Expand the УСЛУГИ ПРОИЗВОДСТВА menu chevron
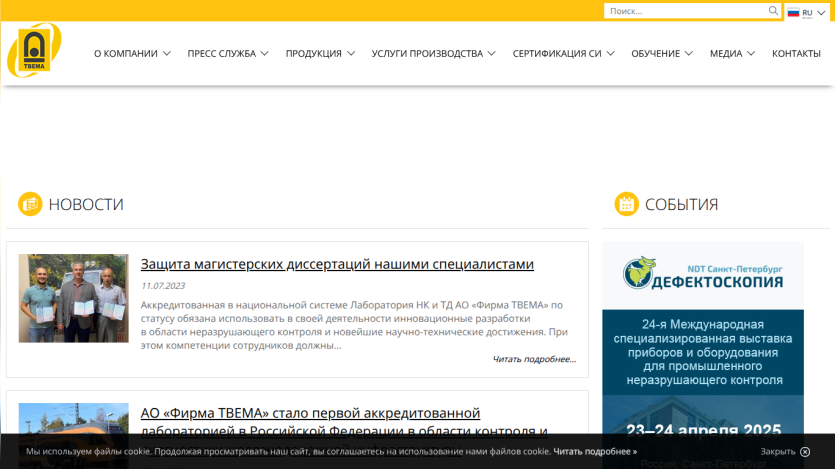This screenshot has height=469, width=835. coord(492,53)
